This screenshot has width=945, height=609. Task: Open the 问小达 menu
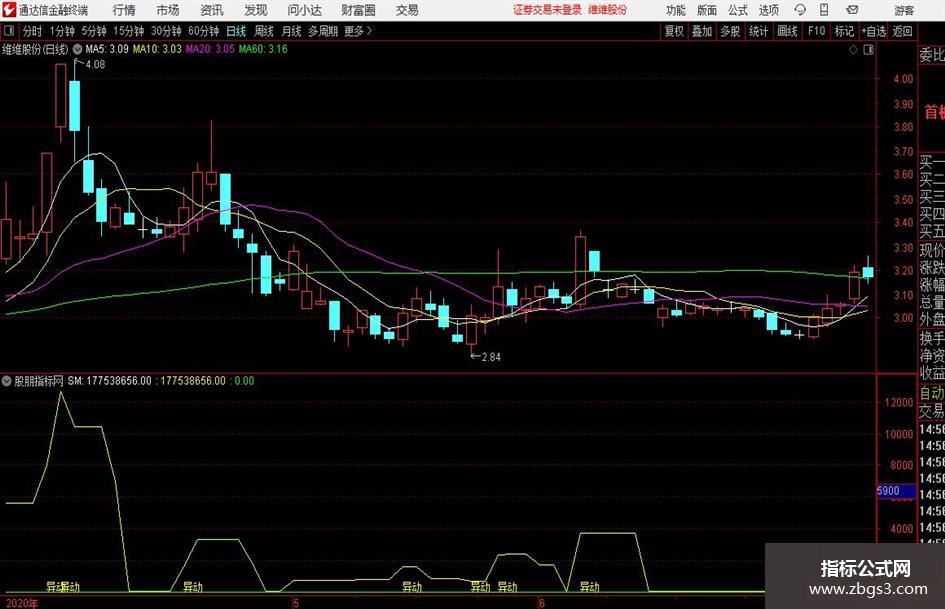pos(304,10)
